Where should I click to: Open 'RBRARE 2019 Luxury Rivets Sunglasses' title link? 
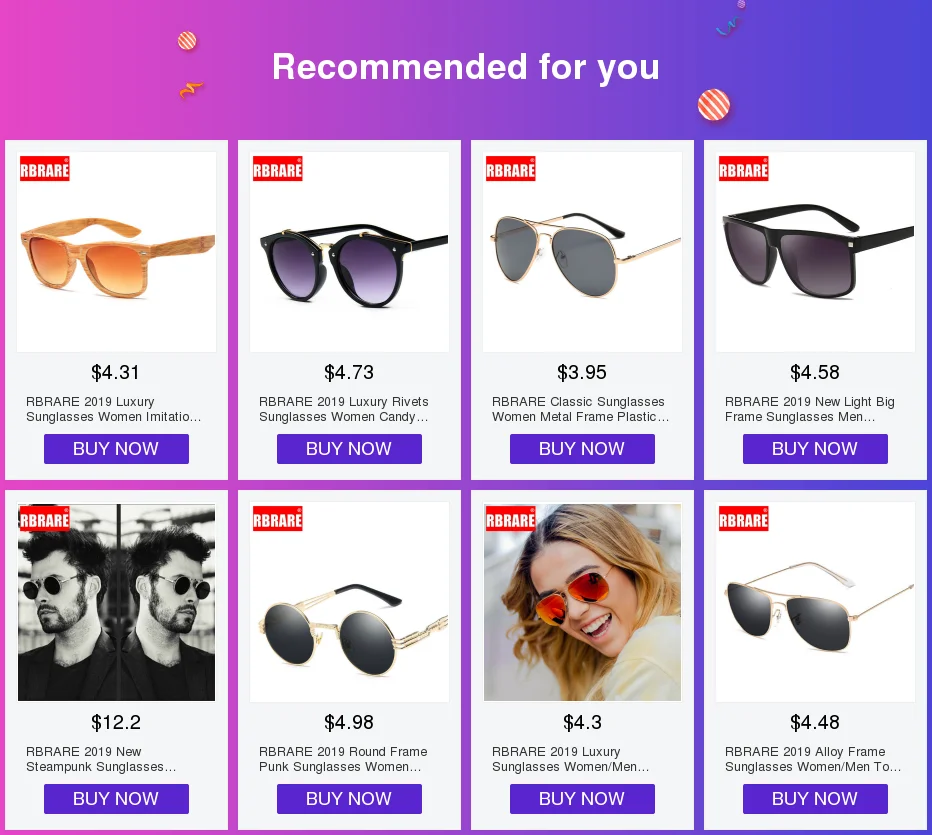pyautogui.click(x=344, y=409)
